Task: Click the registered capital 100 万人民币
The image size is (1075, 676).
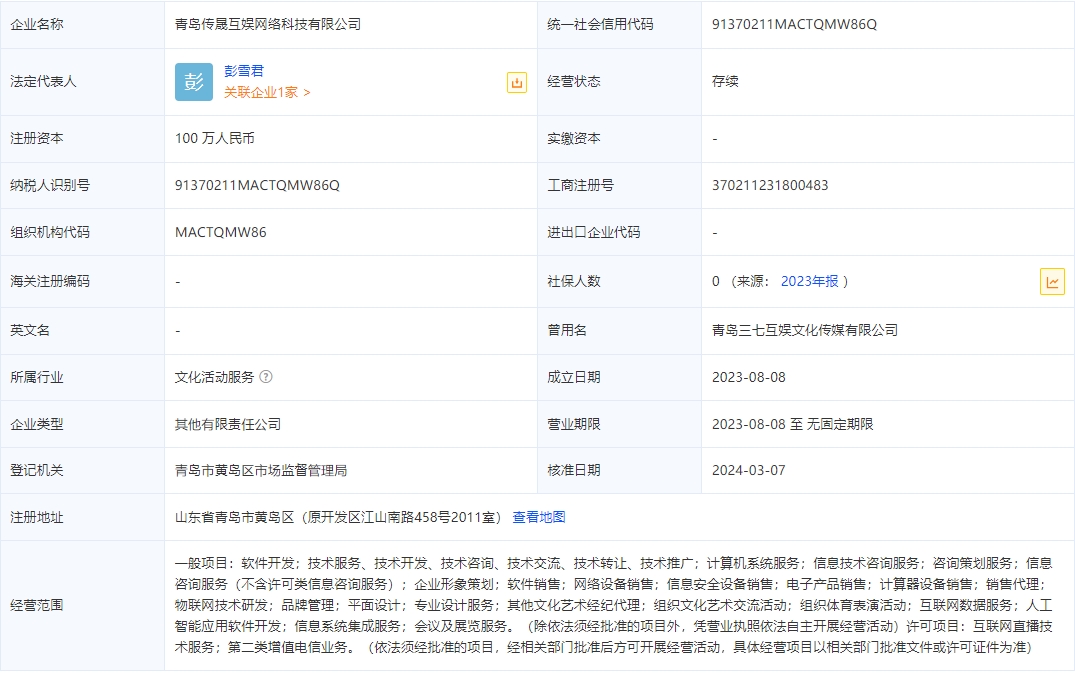Action: click(215, 138)
